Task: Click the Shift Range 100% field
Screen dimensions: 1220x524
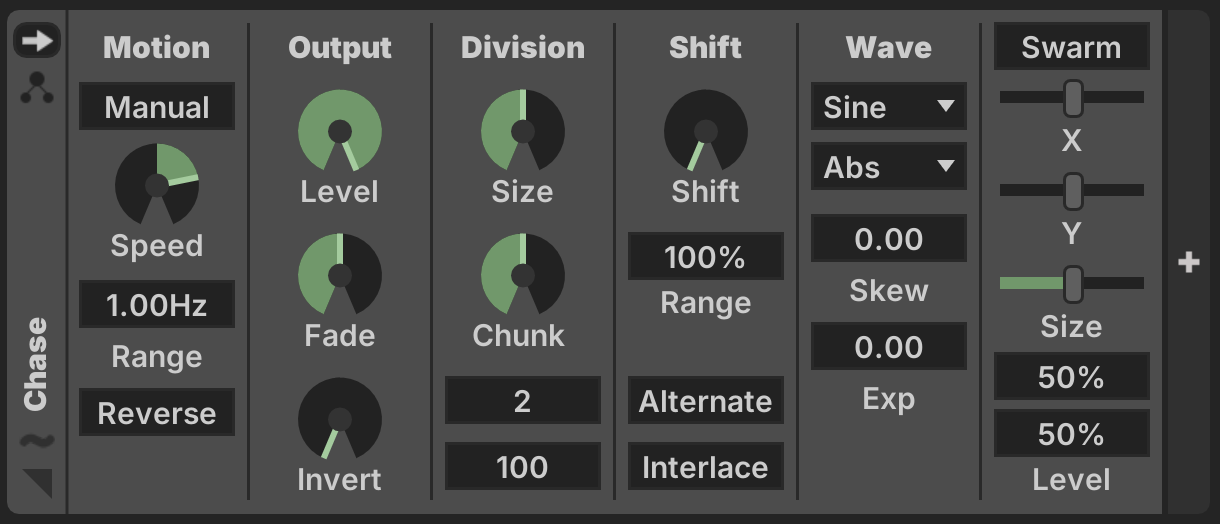Action: pyautogui.click(x=706, y=257)
